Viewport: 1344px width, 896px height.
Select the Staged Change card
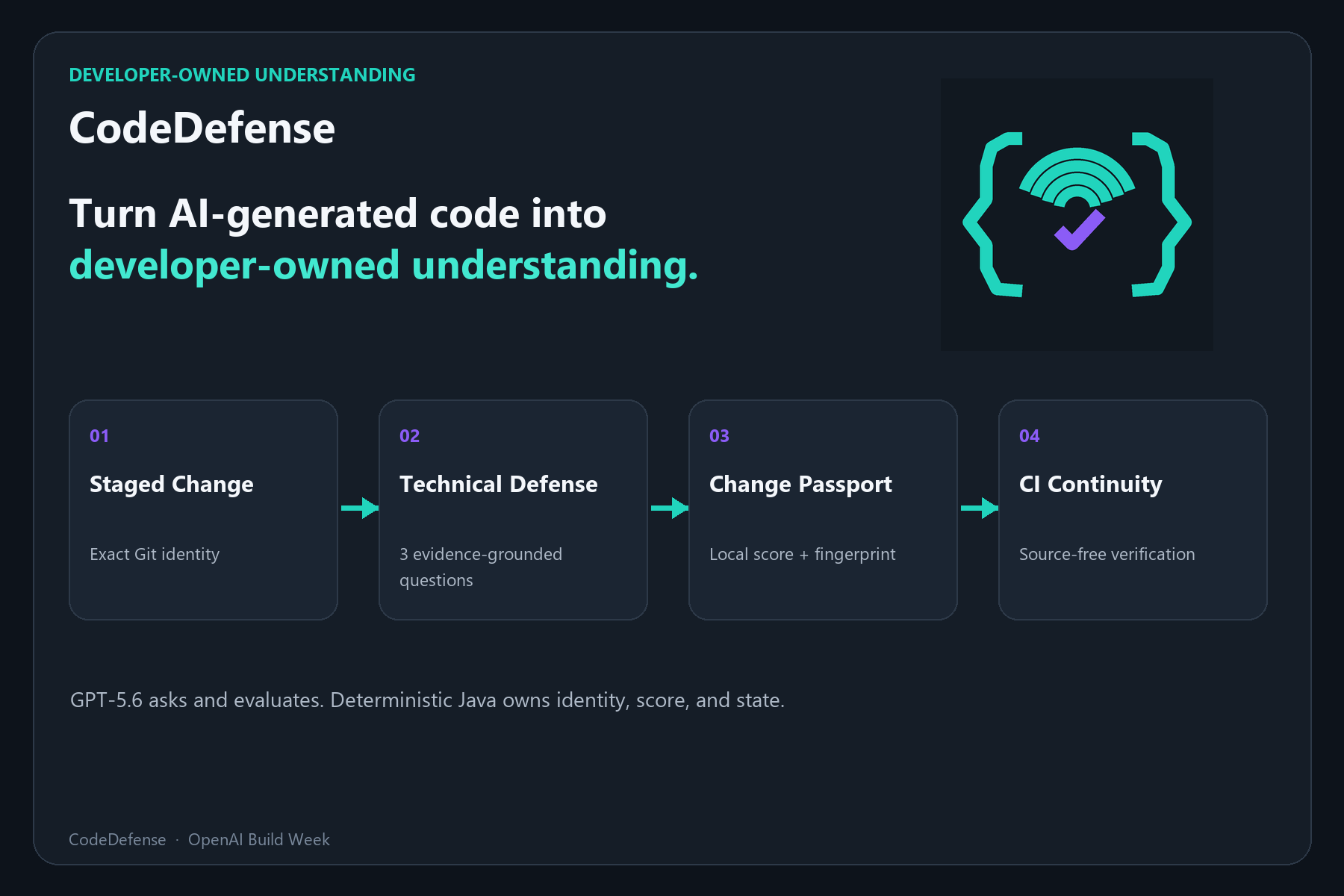pos(203,510)
